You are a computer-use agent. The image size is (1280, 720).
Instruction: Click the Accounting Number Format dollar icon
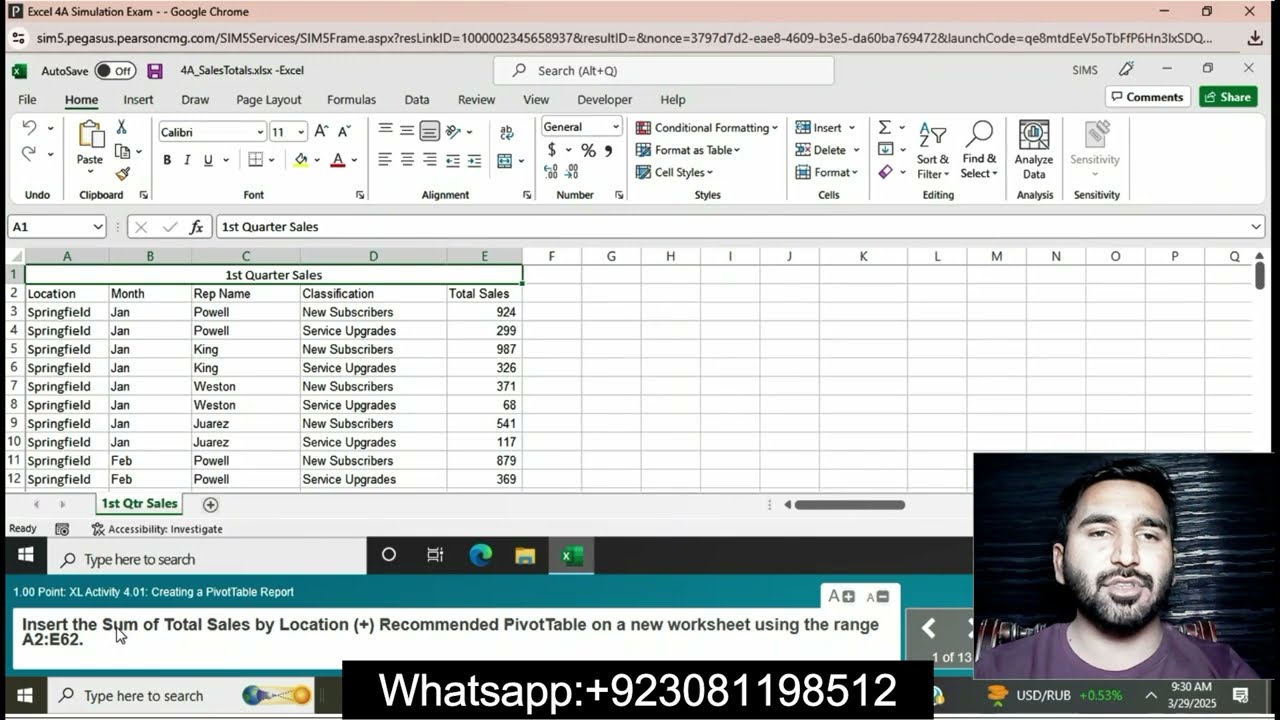point(551,150)
